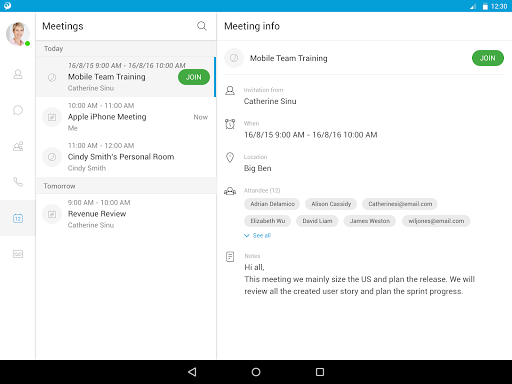Select attendee chip Adrian Delamico
Screen dimensions: 512x384
(272, 204)
